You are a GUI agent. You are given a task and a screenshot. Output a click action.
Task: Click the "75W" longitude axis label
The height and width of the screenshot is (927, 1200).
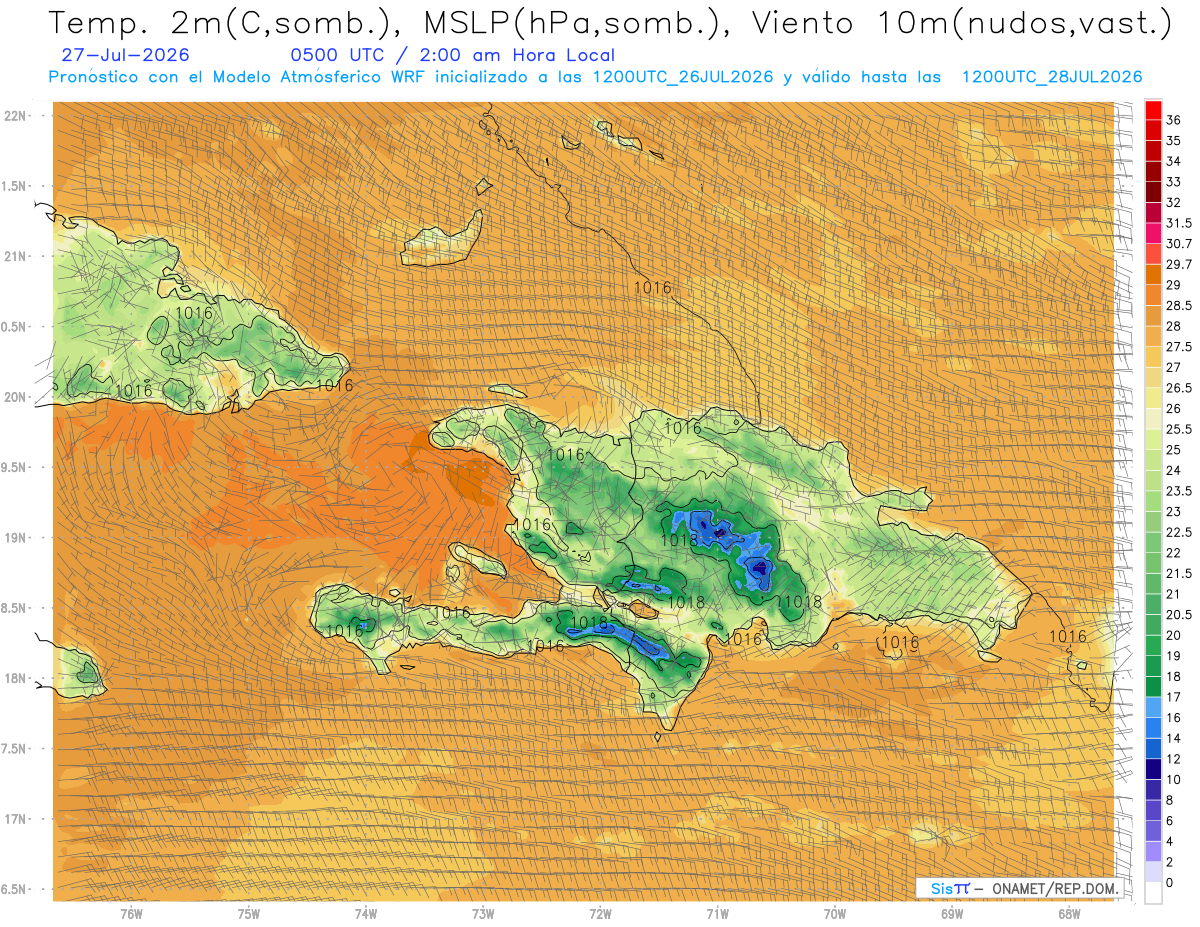[248, 913]
